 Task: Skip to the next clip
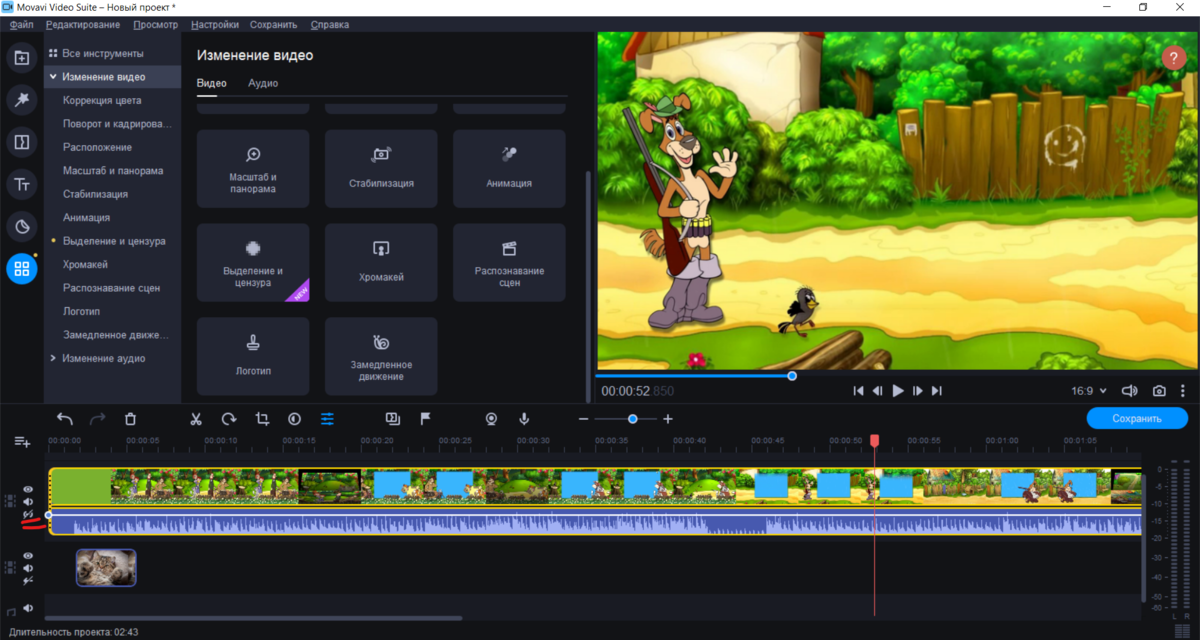pos(937,391)
